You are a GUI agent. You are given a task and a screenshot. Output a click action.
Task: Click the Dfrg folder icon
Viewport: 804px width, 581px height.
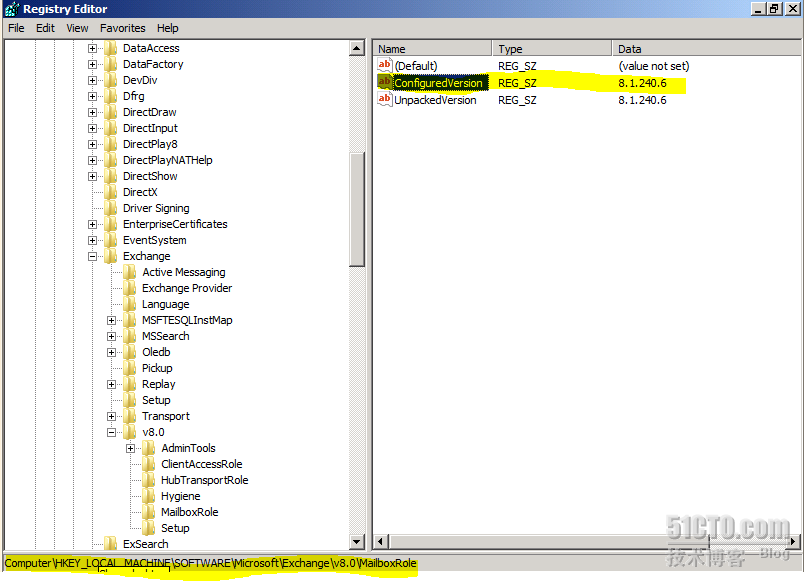(110, 96)
